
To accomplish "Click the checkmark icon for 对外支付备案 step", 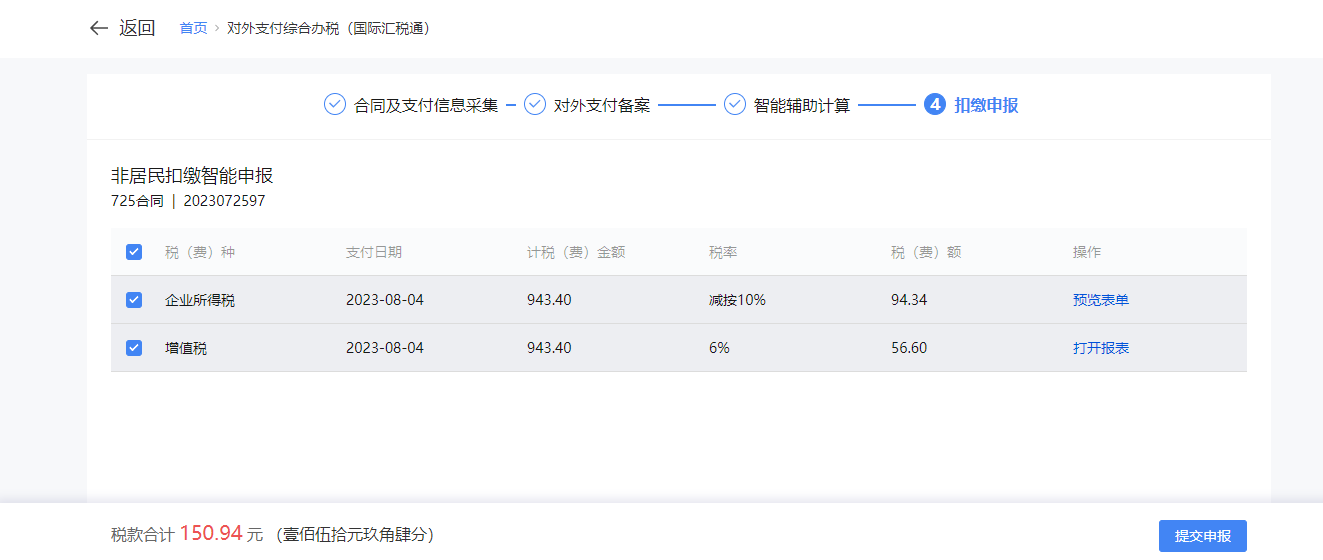I will (535, 104).
